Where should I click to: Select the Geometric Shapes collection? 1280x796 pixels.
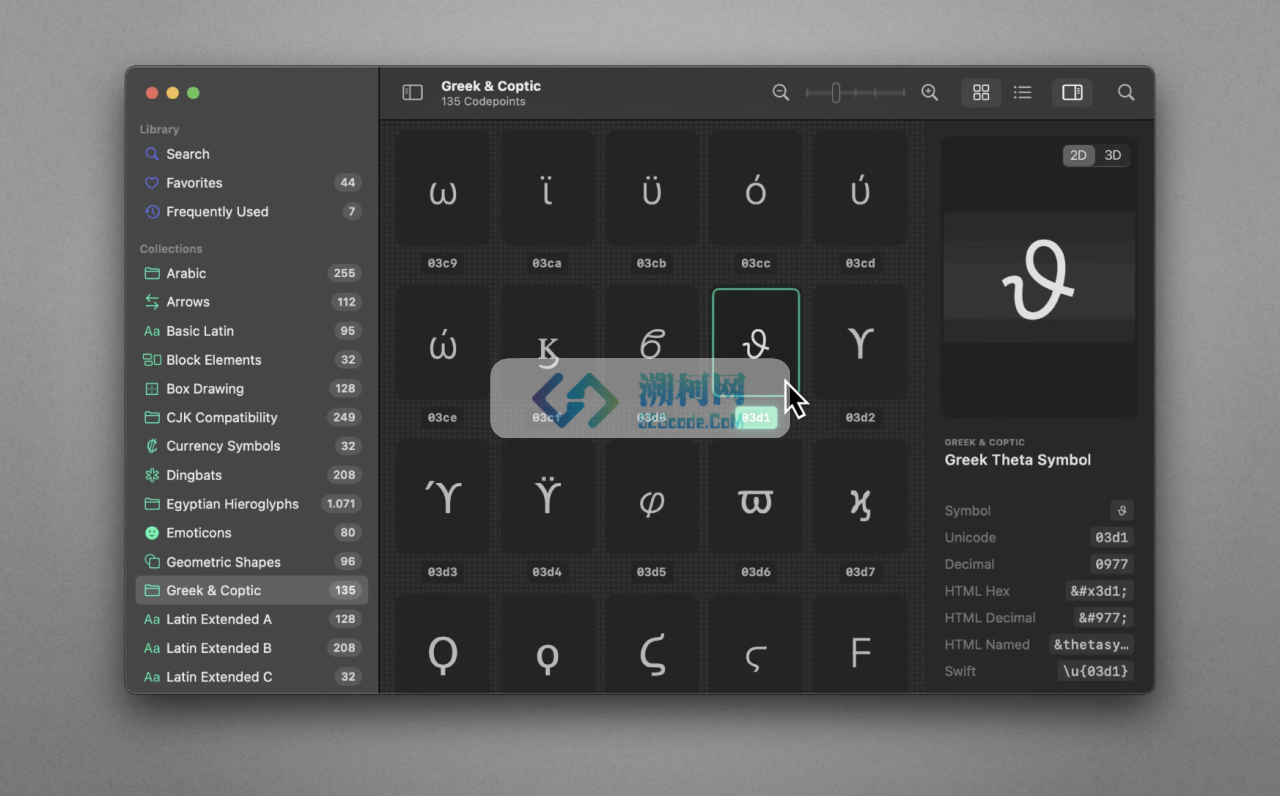[x=251, y=562]
